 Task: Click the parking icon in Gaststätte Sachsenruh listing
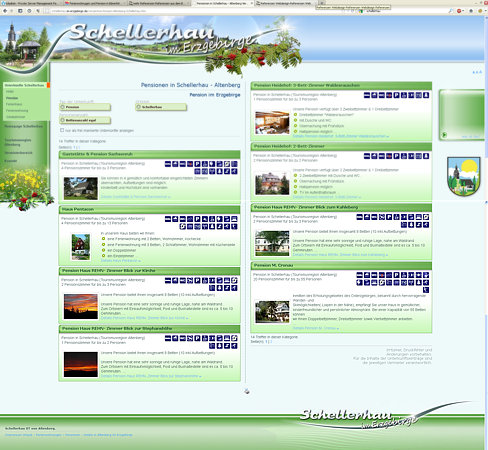[x=197, y=164]
